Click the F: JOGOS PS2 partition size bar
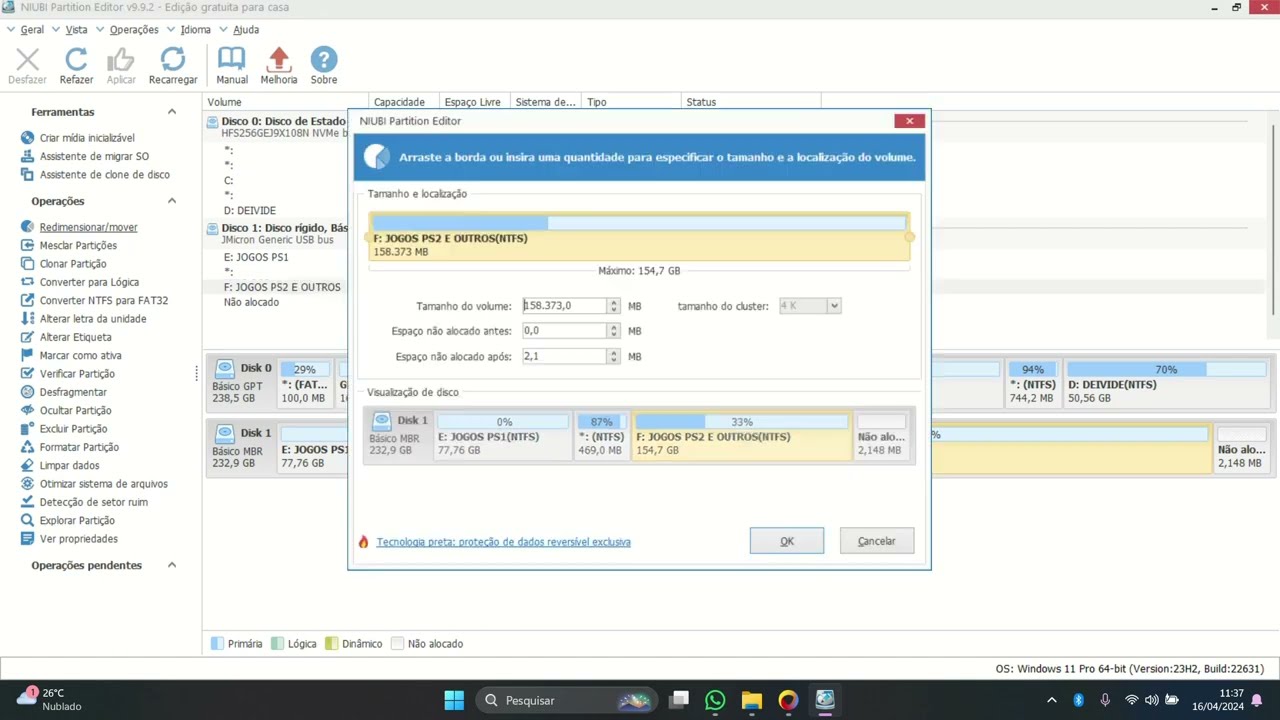Viewport: 1280px width, 720px height. pos(639,237)
